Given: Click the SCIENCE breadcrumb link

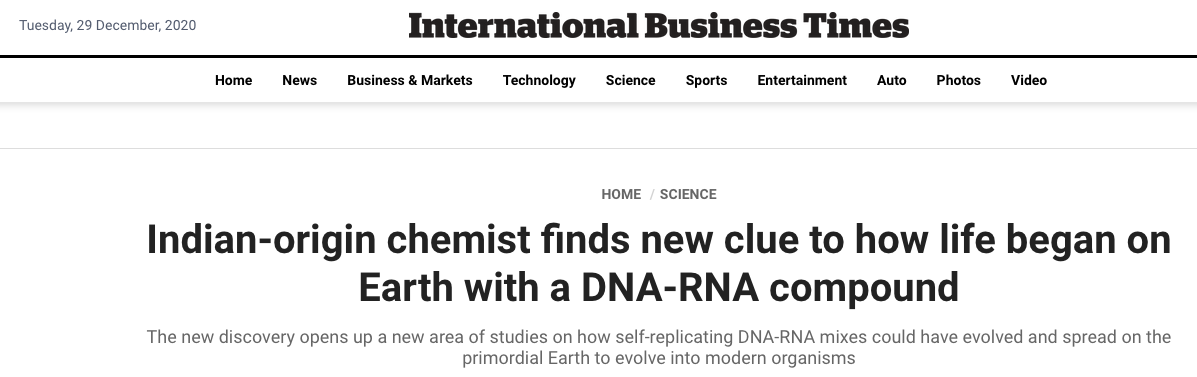Looking at the screenshot, I should click(689, 195).
